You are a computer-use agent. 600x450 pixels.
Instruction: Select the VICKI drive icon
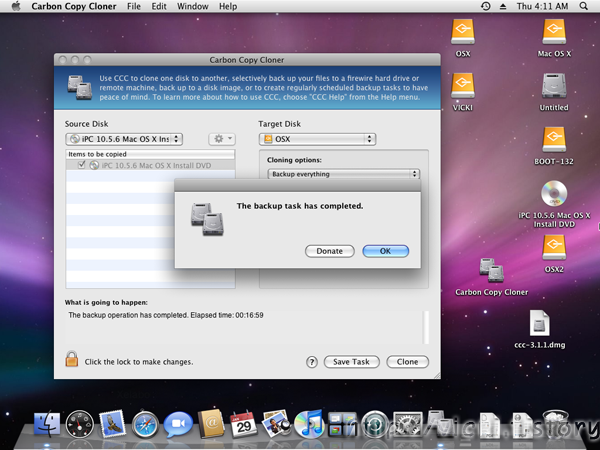click(x=463, y=86)
